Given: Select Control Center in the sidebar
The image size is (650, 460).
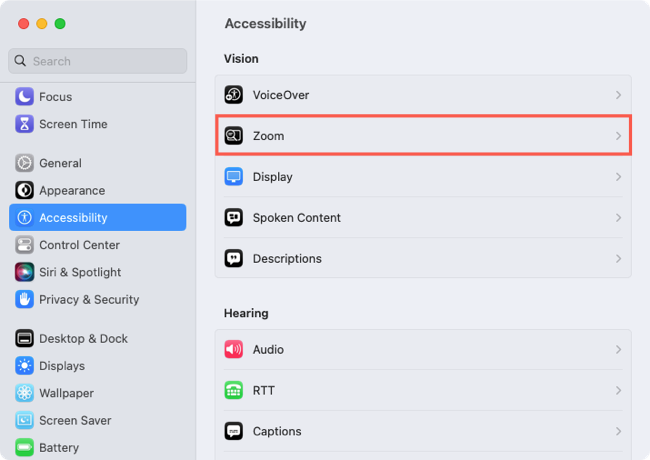Looking at the screenshot, I should (97, 245).
